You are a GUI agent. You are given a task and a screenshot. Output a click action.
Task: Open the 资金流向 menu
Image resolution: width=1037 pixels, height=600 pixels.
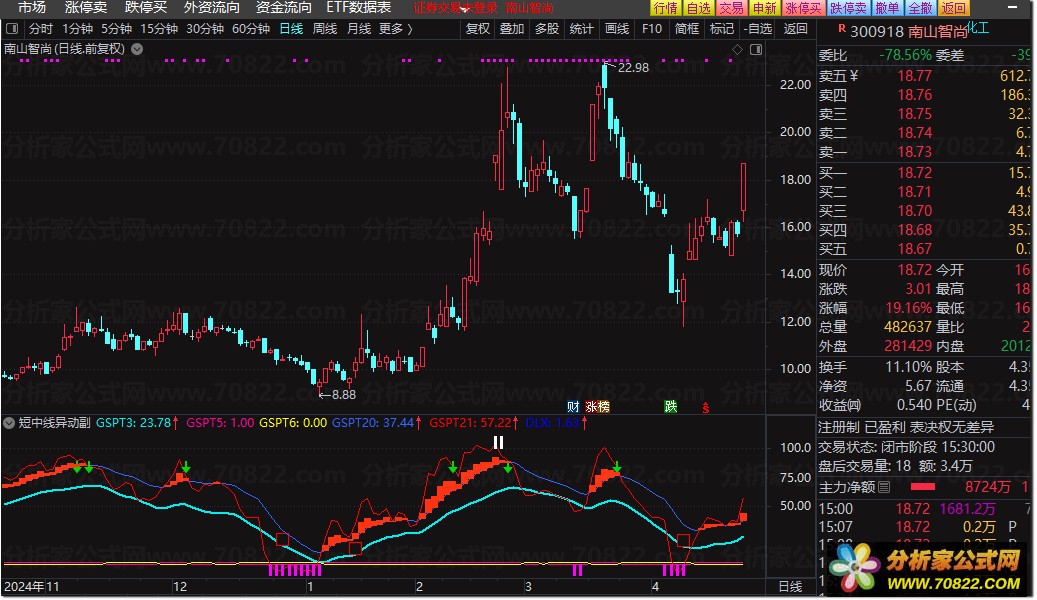[284, 8]
